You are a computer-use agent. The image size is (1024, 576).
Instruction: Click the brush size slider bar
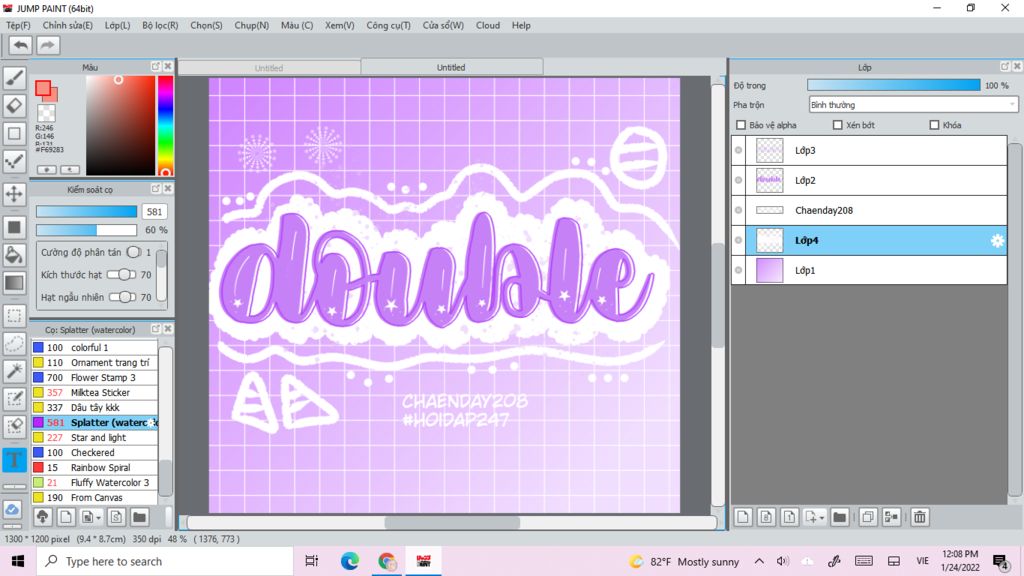[86, 212]
